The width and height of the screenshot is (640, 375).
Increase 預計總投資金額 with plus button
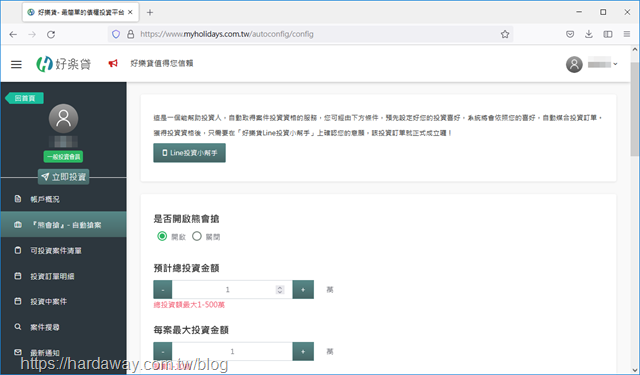coord(303,290)
